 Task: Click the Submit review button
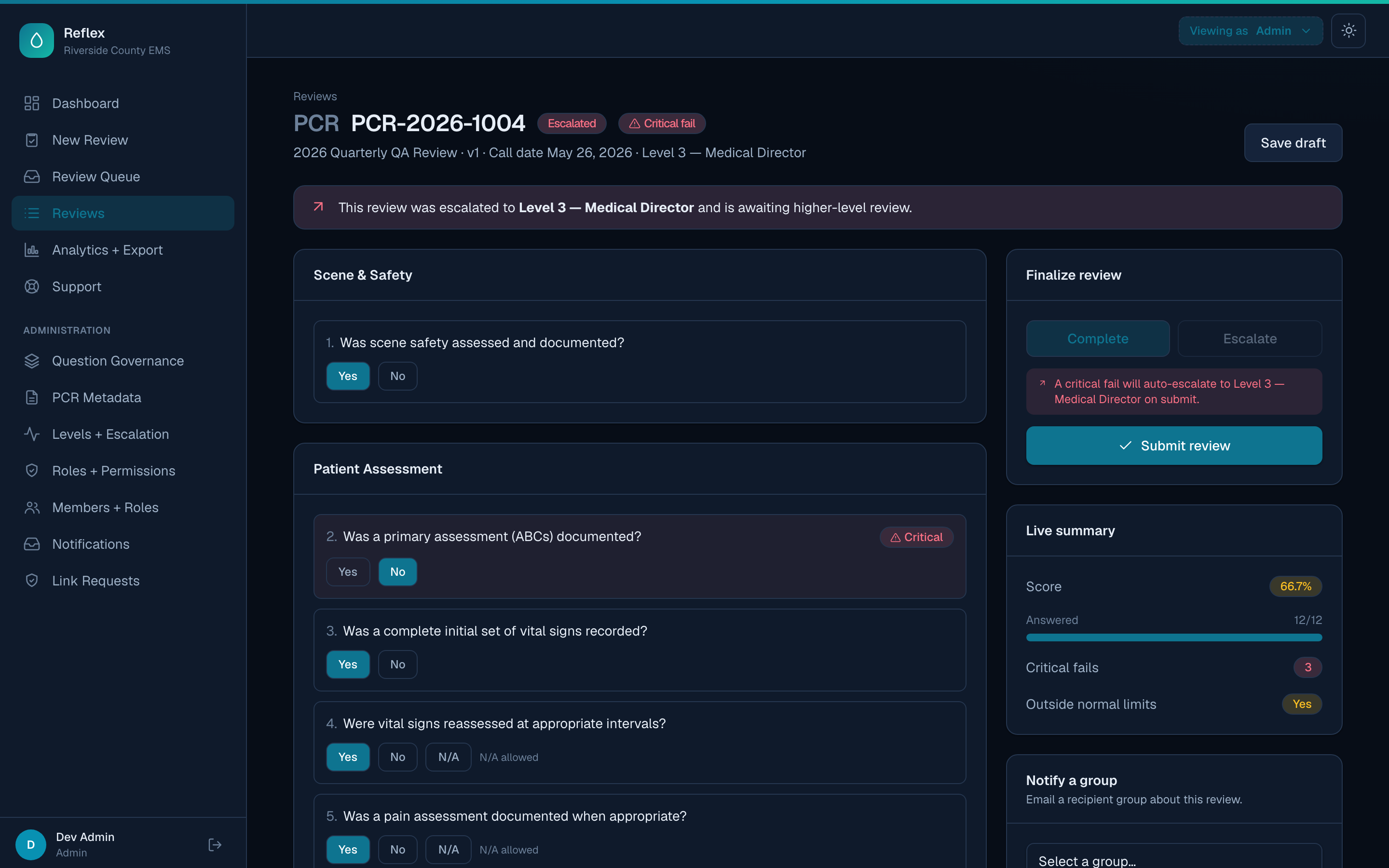point(1174,446)
